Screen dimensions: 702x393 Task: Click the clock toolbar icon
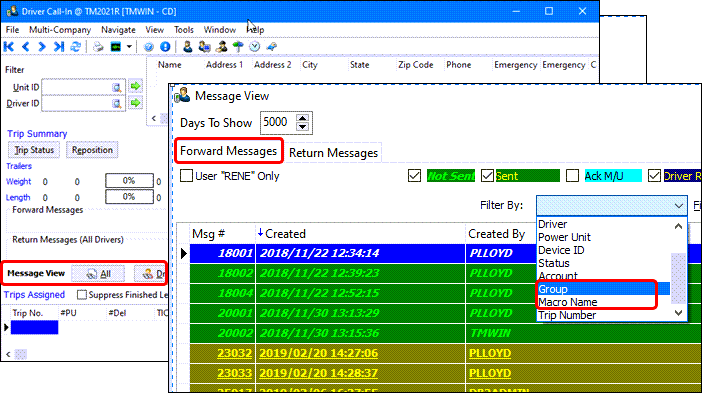click(x=255, y=47)
